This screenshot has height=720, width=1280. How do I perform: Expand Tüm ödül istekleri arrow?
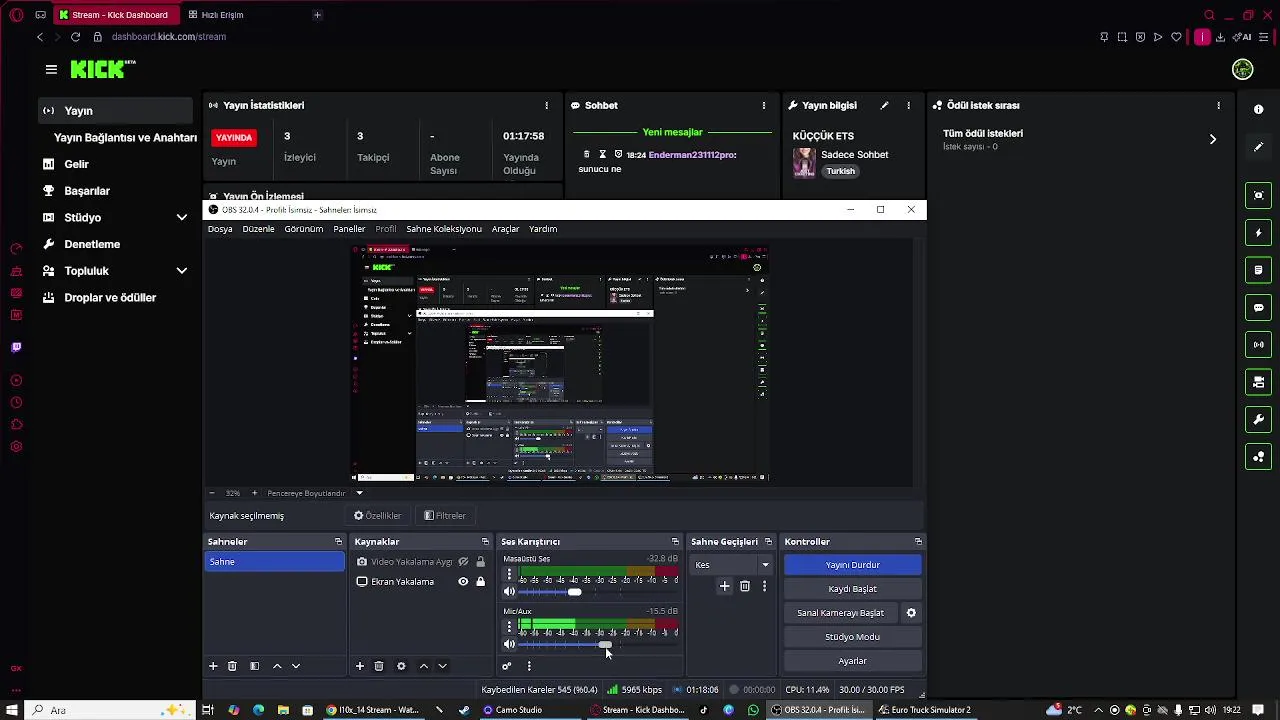[1213, 139]
